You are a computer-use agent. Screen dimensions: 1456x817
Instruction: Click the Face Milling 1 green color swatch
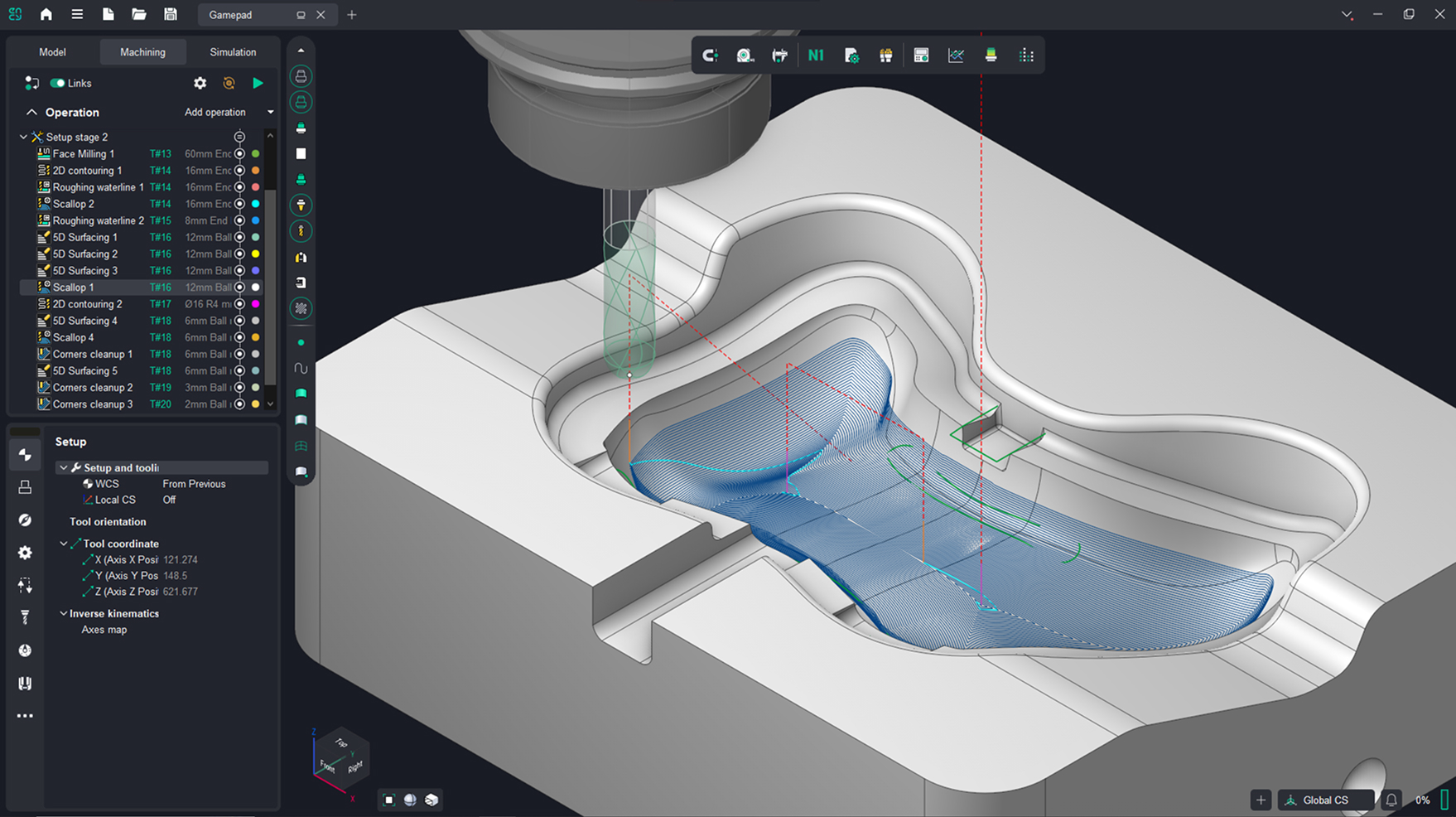click(255, 153)
